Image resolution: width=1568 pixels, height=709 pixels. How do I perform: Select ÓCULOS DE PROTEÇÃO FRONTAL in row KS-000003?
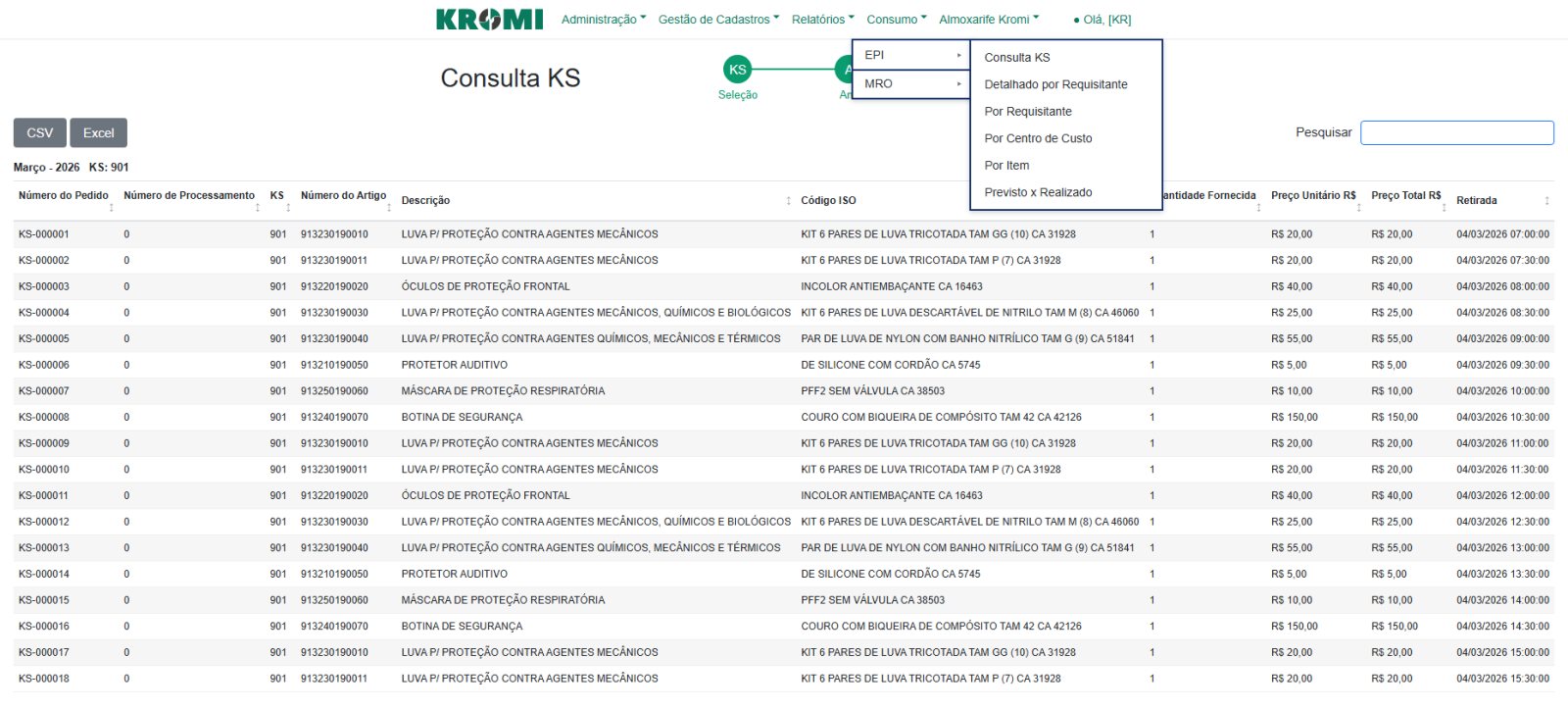(x=485, y=286)
